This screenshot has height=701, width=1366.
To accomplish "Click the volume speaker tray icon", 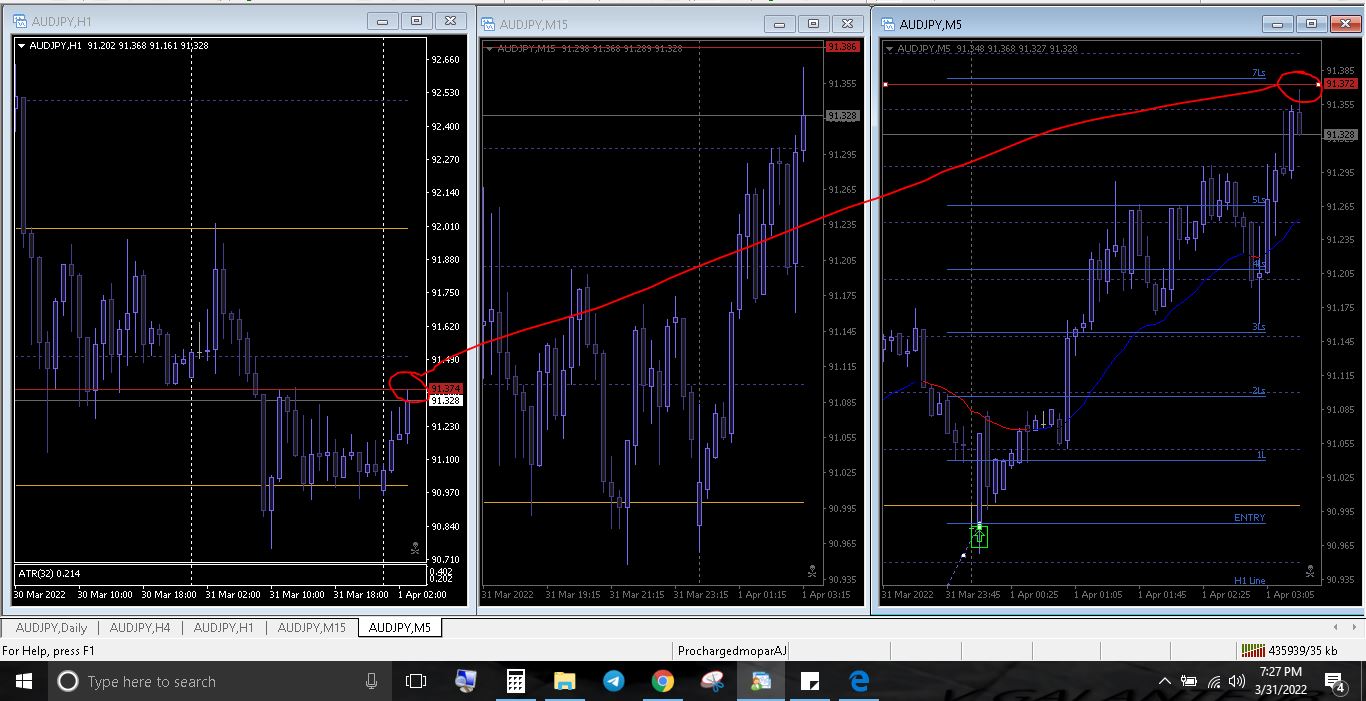I will pos(1239,682).
